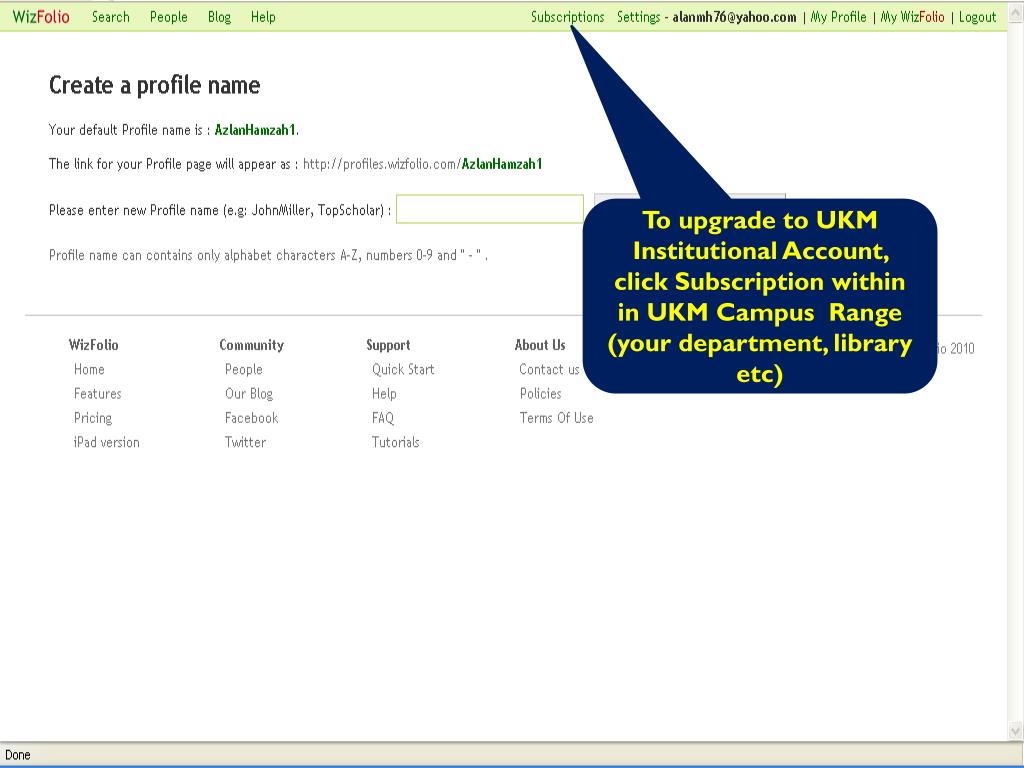Open Facebook link in footer
The width and height of the screenshot is (1024, 768).
click(251, 418)
